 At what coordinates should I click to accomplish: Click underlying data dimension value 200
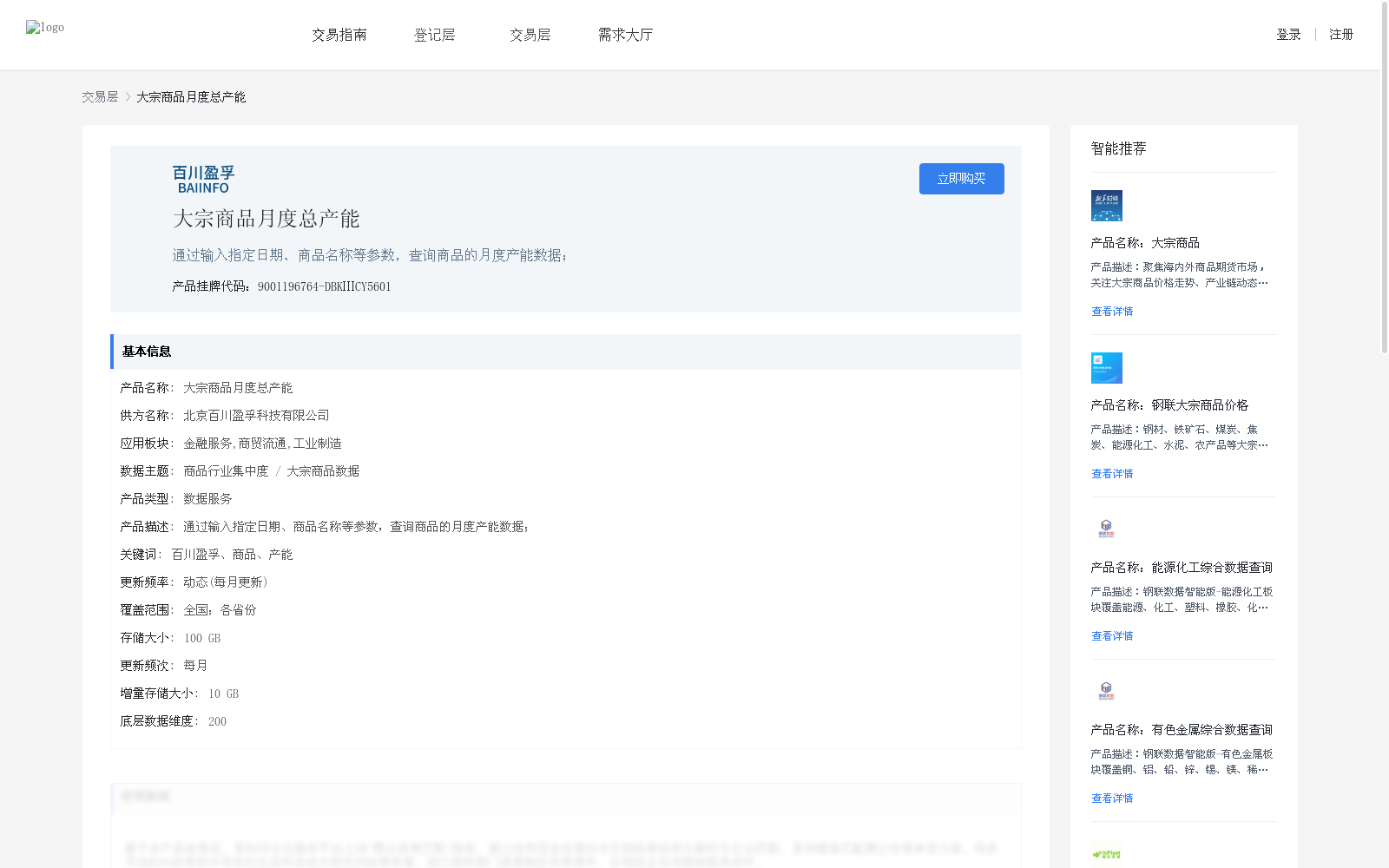[x=217, y=721]
